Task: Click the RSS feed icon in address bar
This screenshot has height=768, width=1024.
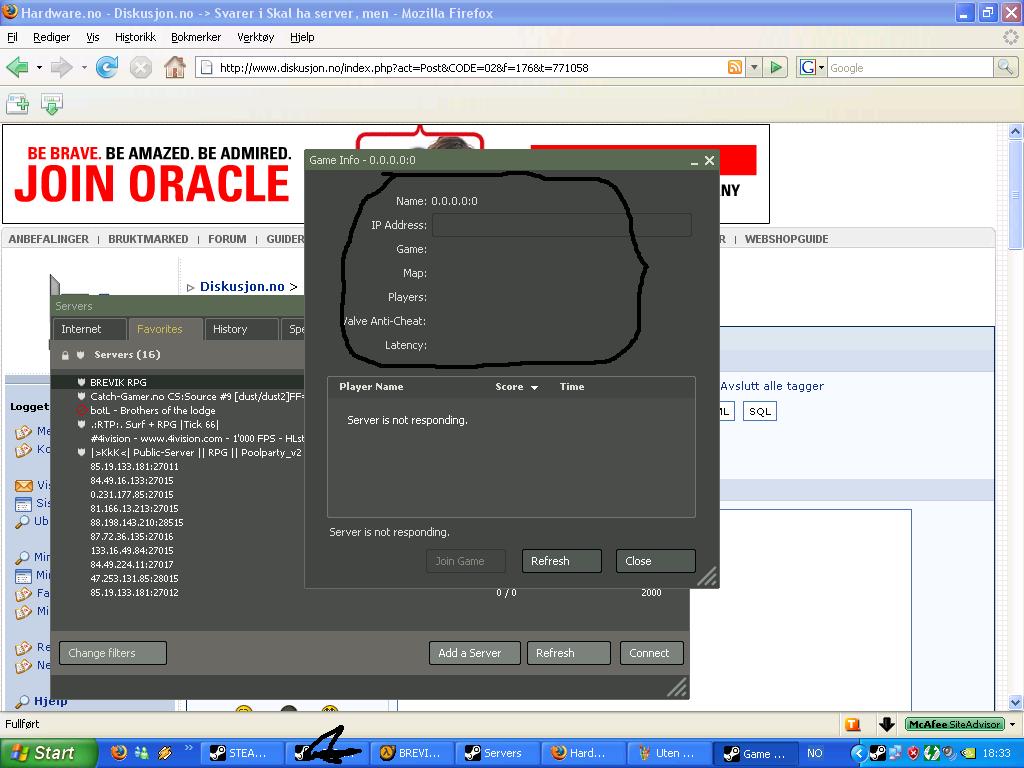Action: [735, 67]
